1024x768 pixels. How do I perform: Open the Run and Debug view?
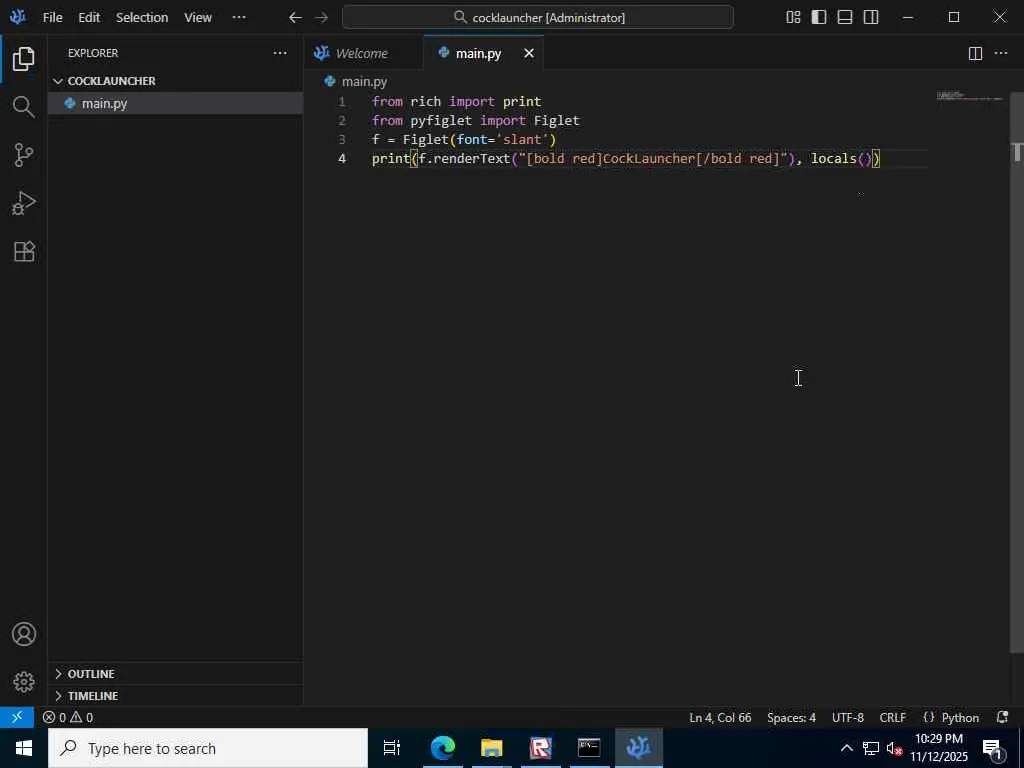point(24,203)
